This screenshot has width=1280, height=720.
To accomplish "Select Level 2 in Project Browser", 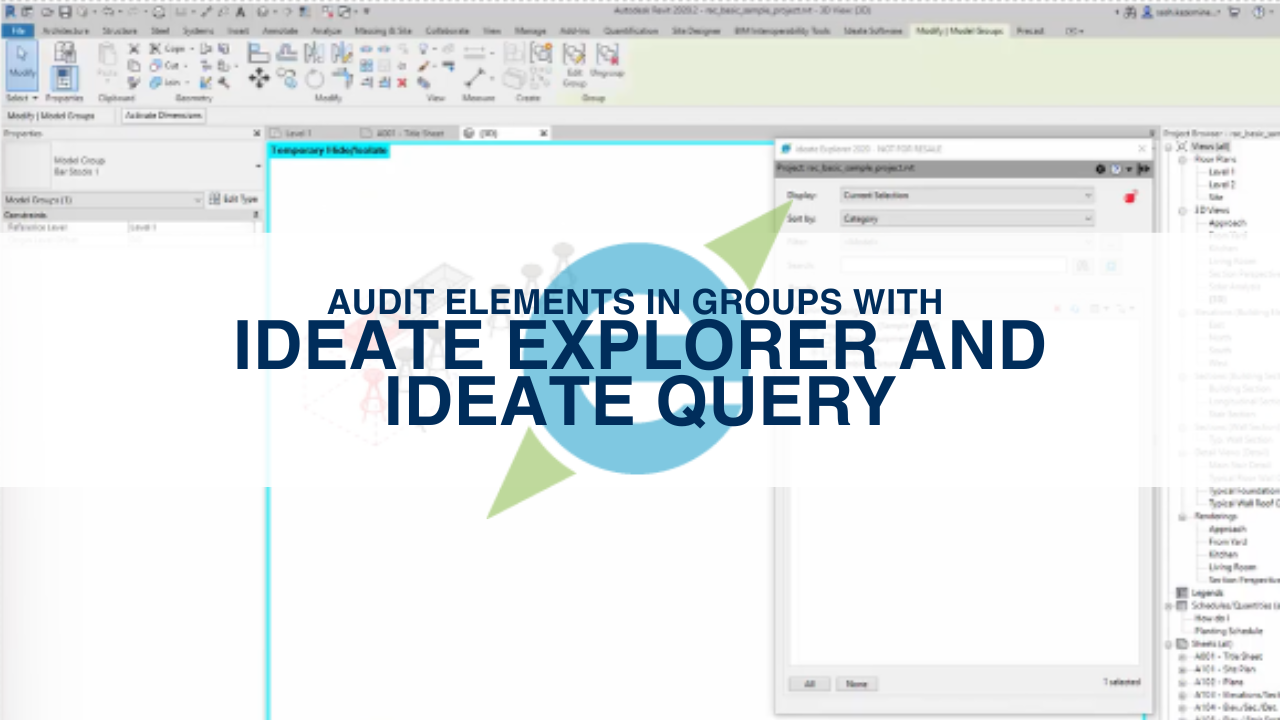I will (x=1221, y=185).
